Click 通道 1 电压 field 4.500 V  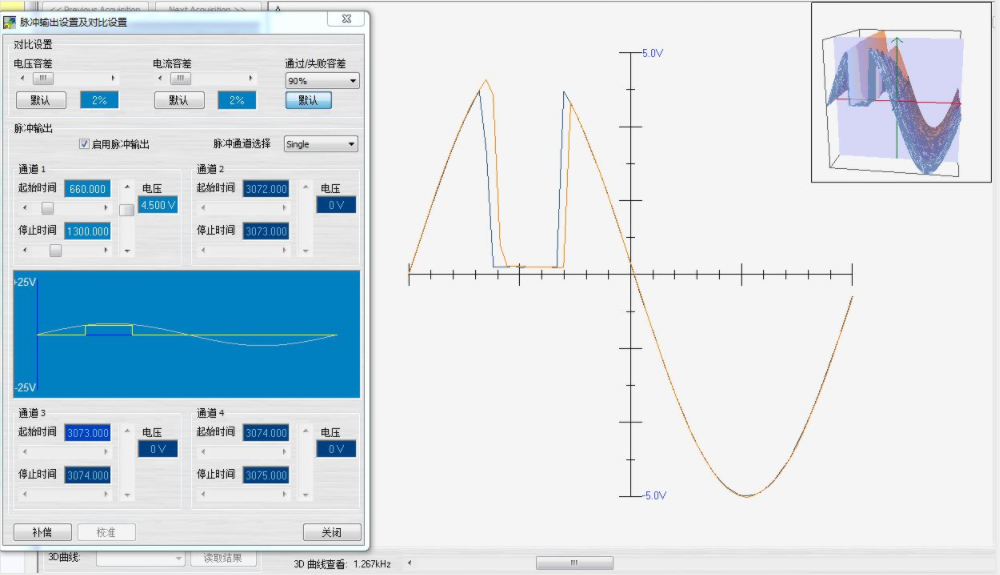[158, 205]
